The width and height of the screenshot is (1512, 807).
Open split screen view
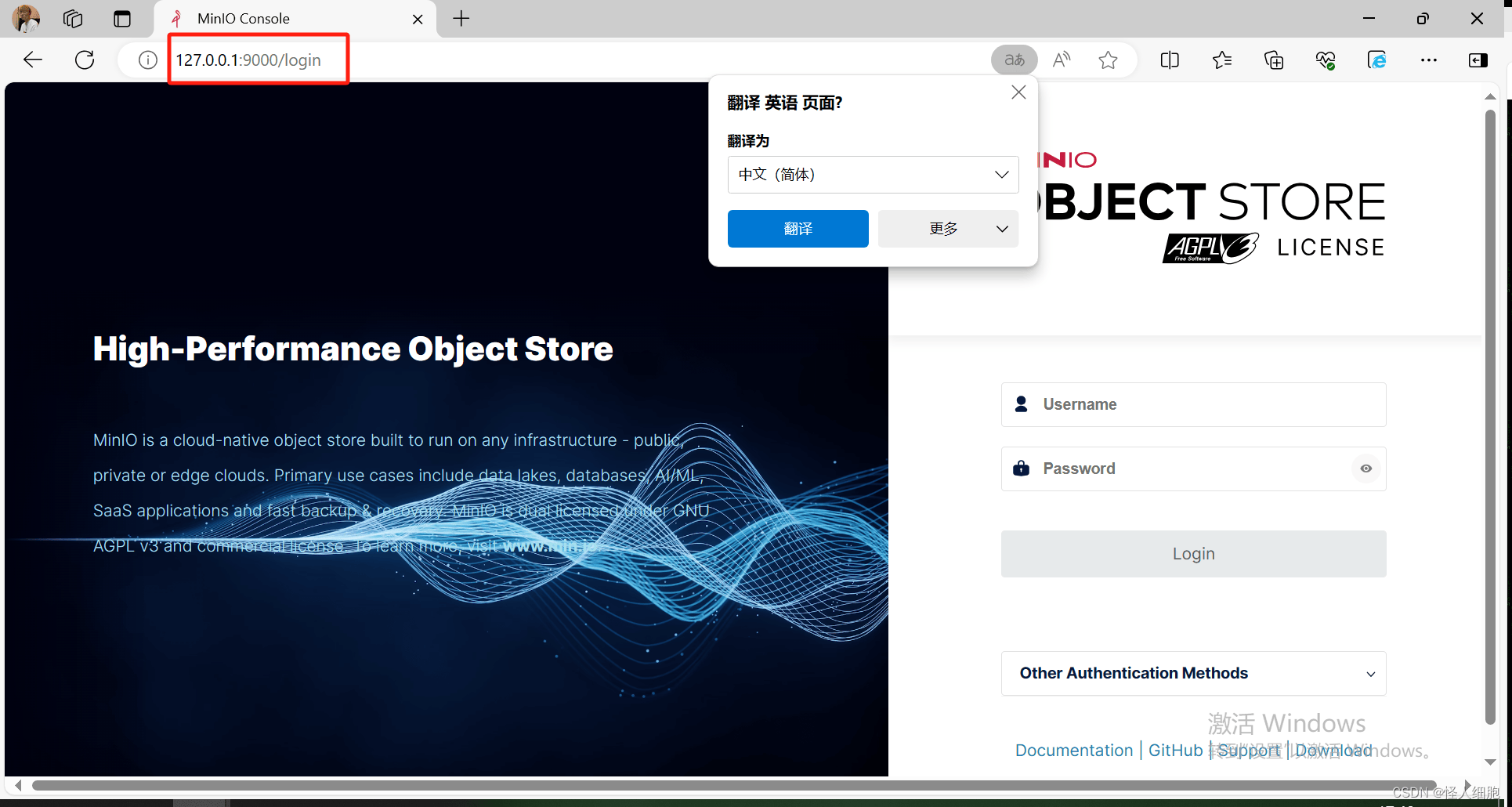click(1170, 60)
